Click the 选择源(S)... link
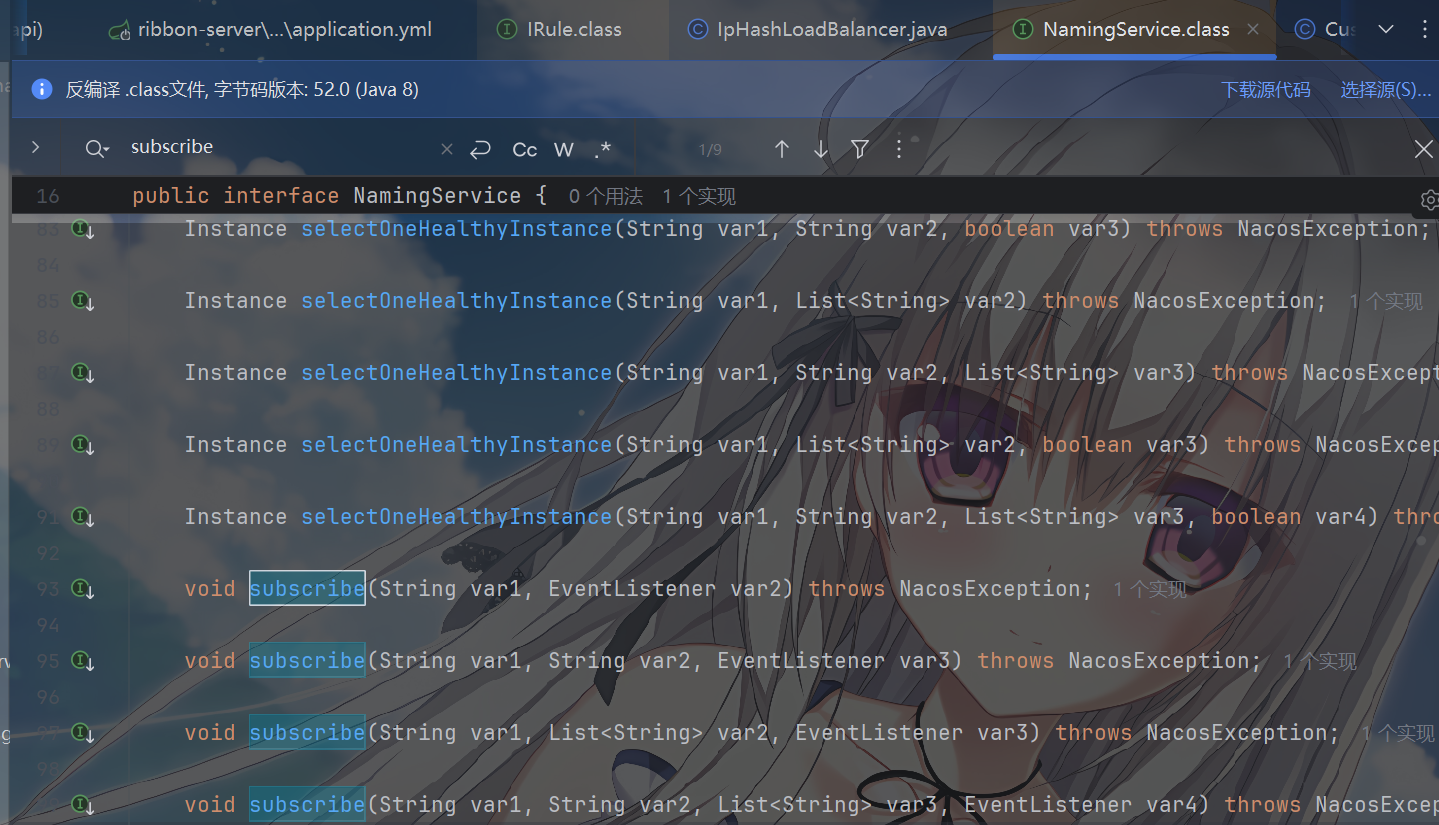1439x825 pixels. click(1386, 90)
